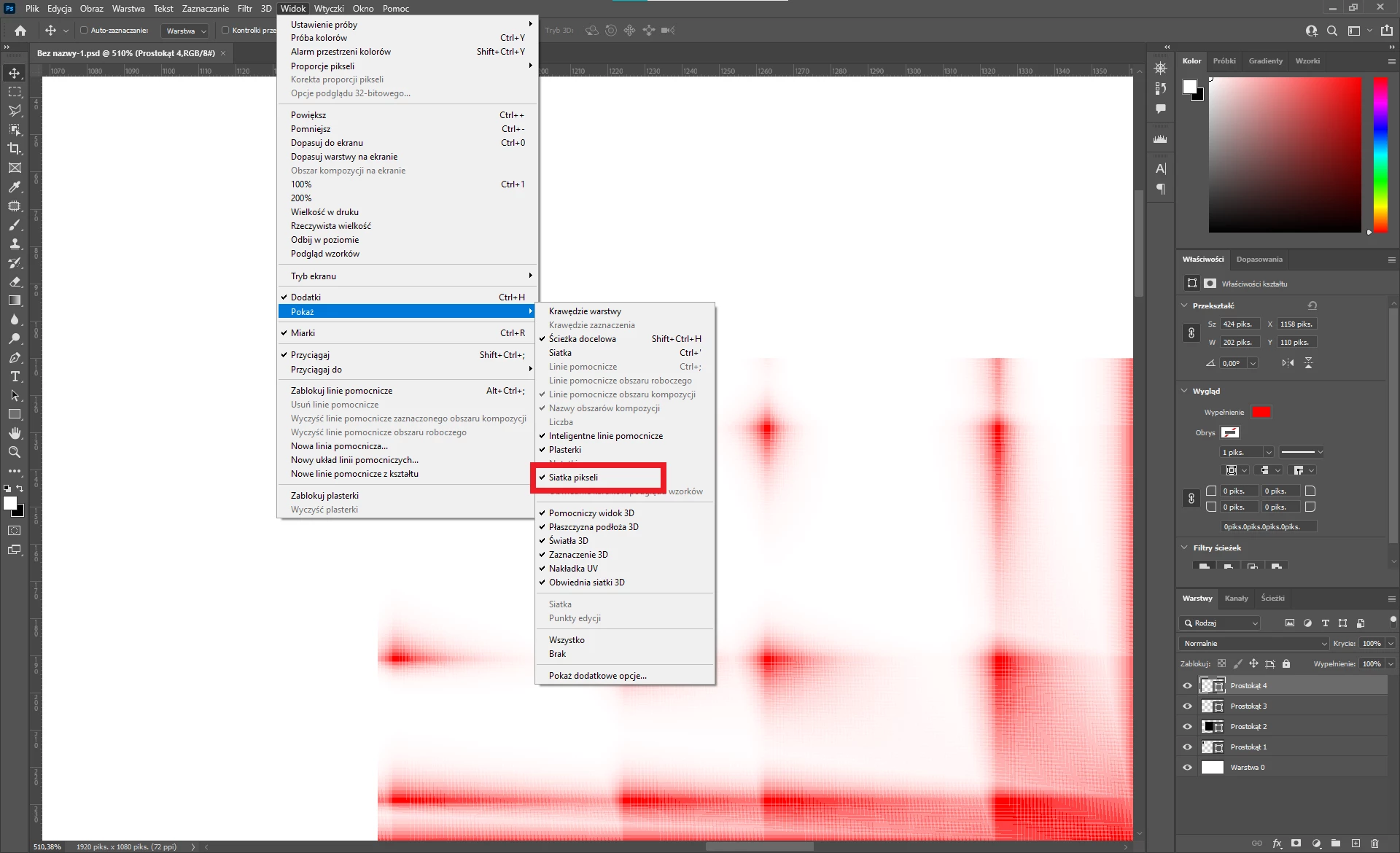The image size is (1400, 853).
Task: Select the Type tool
Action: [15, 377]
